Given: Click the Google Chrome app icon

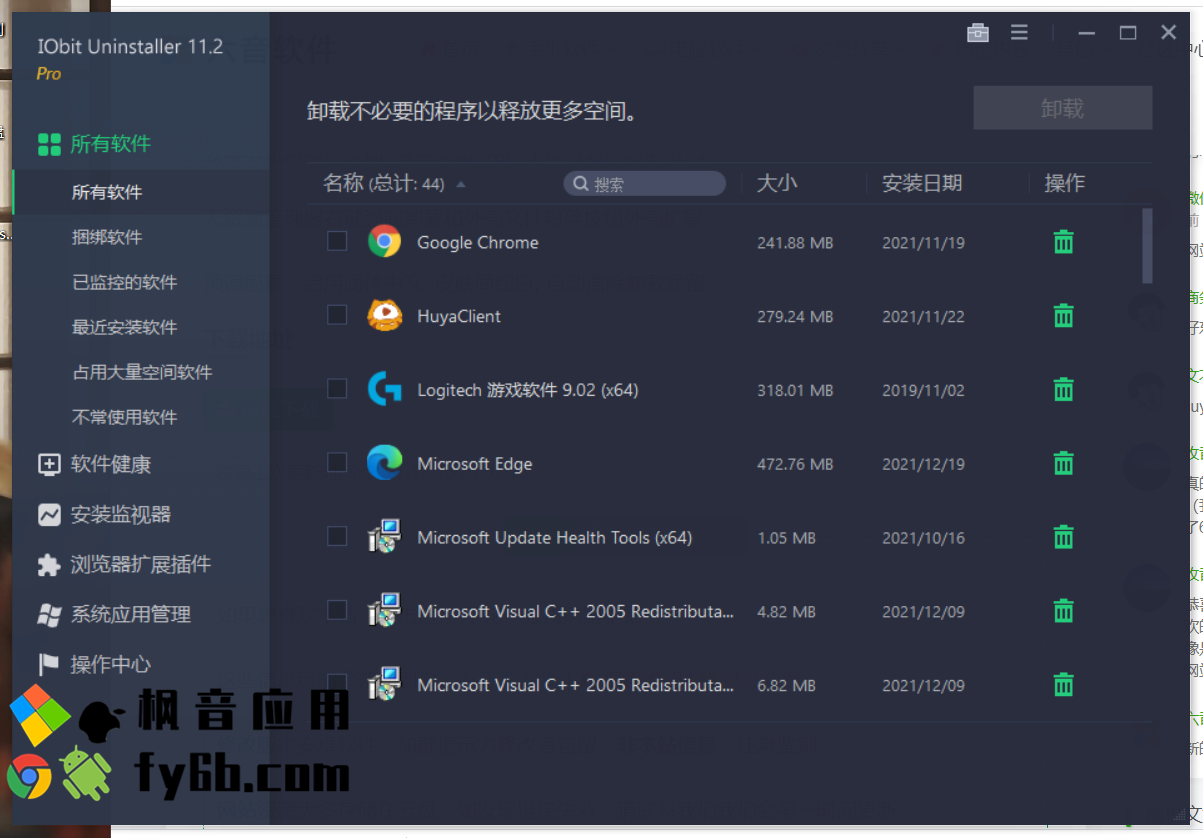Looking at the screenshot, I should tap(384, 242).
